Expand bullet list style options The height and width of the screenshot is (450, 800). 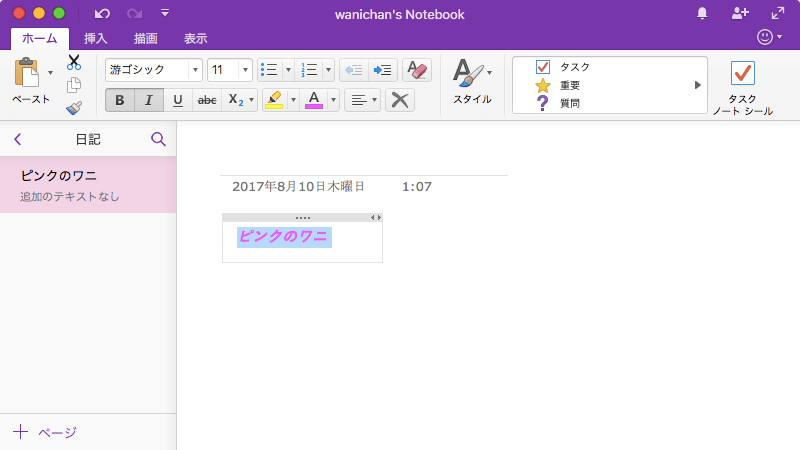288,70
